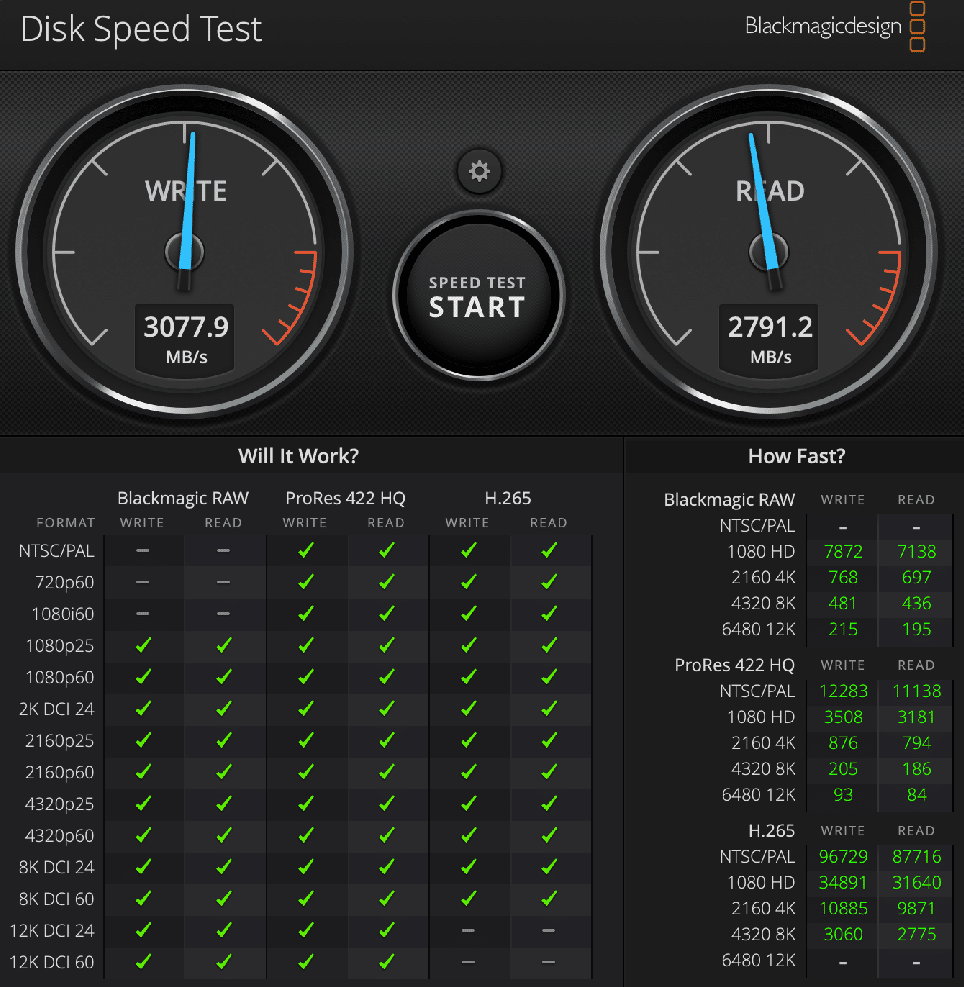Click the 2160p25 format row label

click(59, 741)
